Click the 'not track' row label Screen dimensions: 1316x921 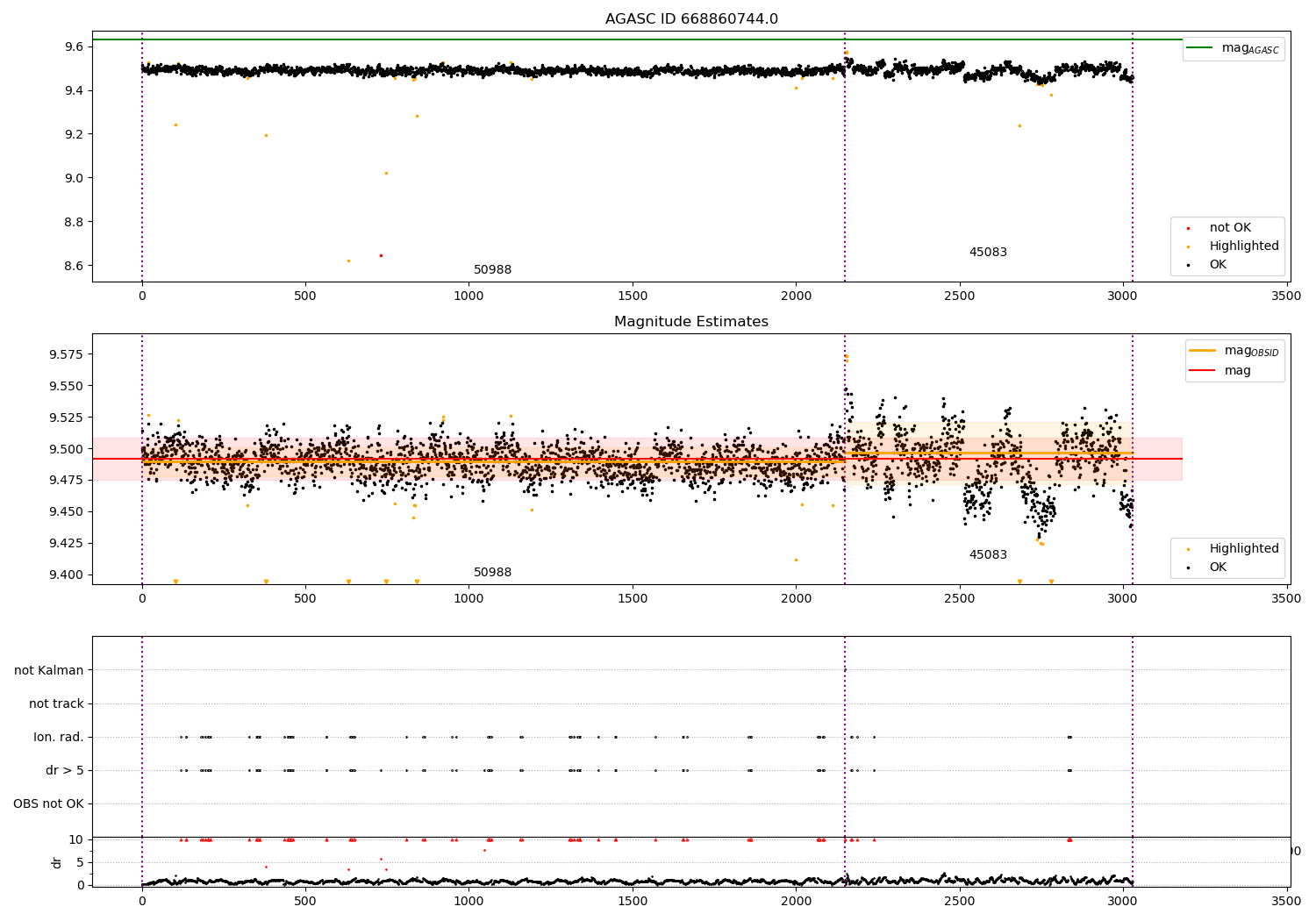pos(56,704)
